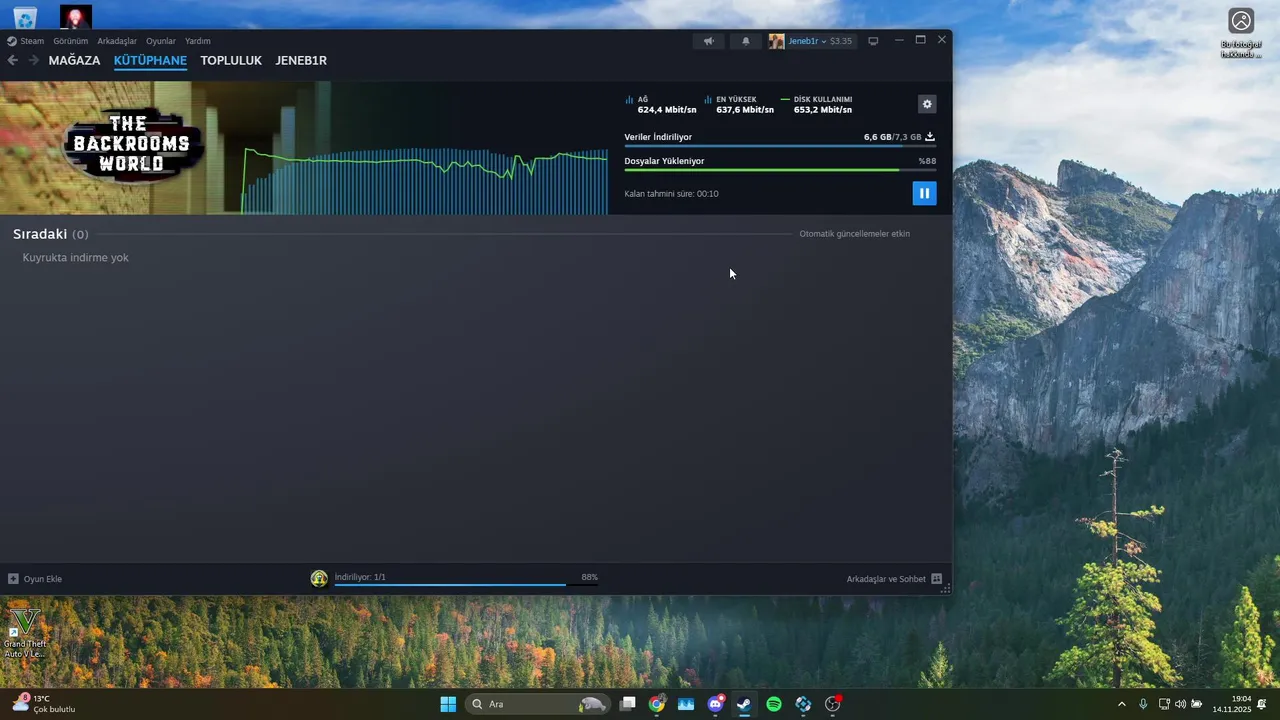Open the Oyunlar menu
The width and height of the screenshot is (1280, 720).
click(161, 41)
